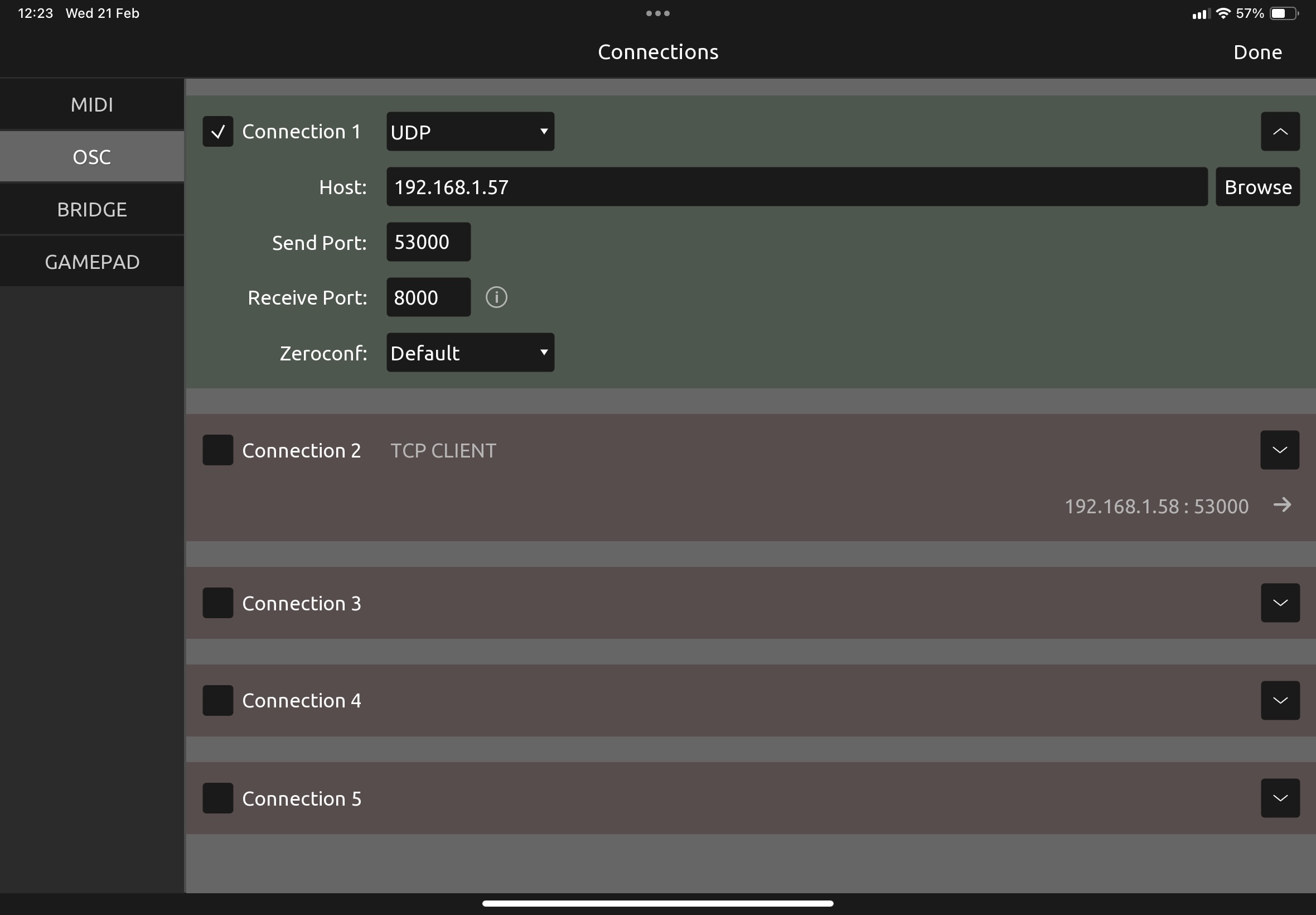
Task: Switch to the BRIDGE tab
Action: pyautogui.click(x=91, y=209)
